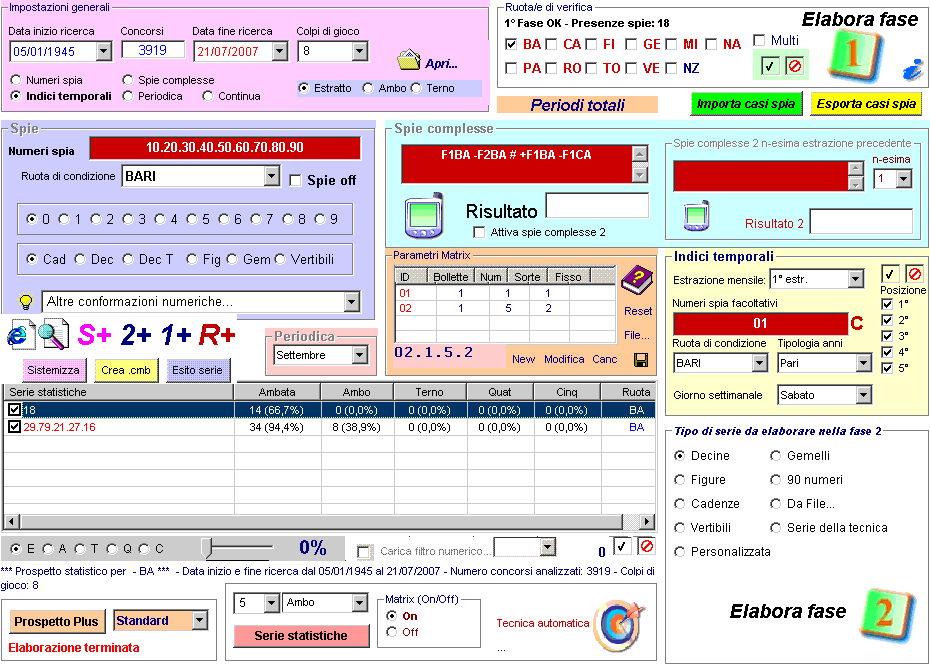Viewport: 930px width, 667px height.
Task: Open Ruota di condizione BARI dropdown in Spie
Action: [x=271, y=176]
